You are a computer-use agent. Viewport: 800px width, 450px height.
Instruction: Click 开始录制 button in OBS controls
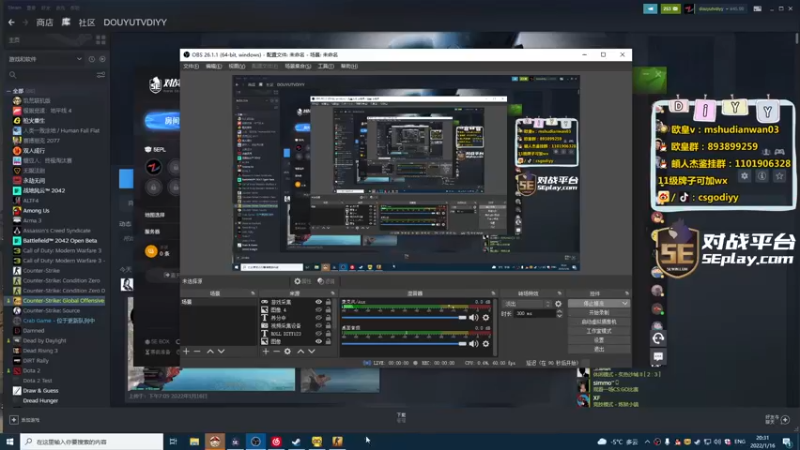click(x=598, y=313)
